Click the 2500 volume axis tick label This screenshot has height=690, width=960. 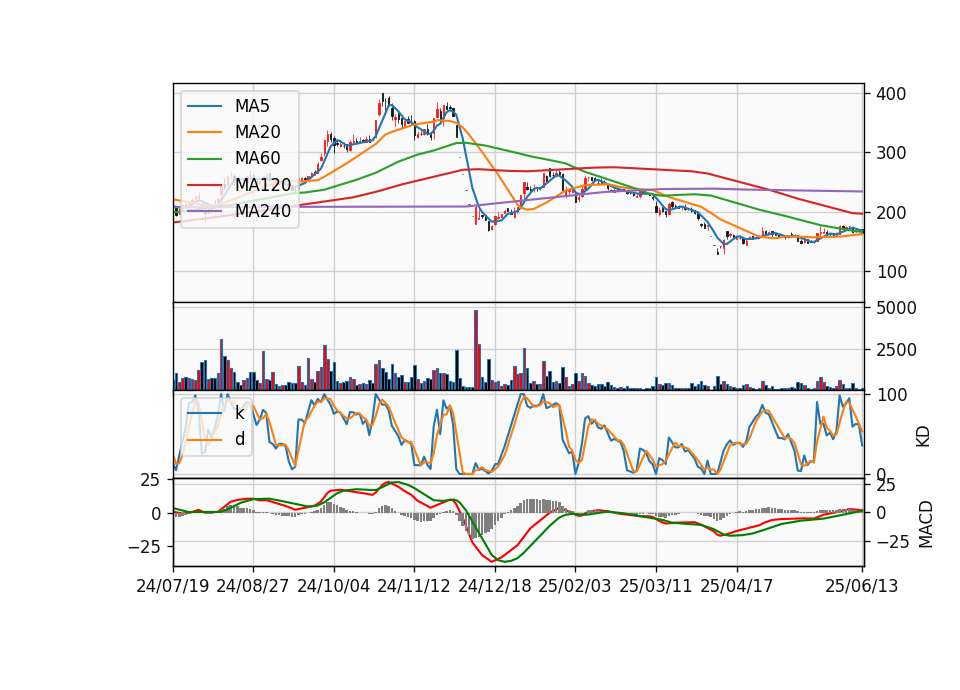point(896,350)
